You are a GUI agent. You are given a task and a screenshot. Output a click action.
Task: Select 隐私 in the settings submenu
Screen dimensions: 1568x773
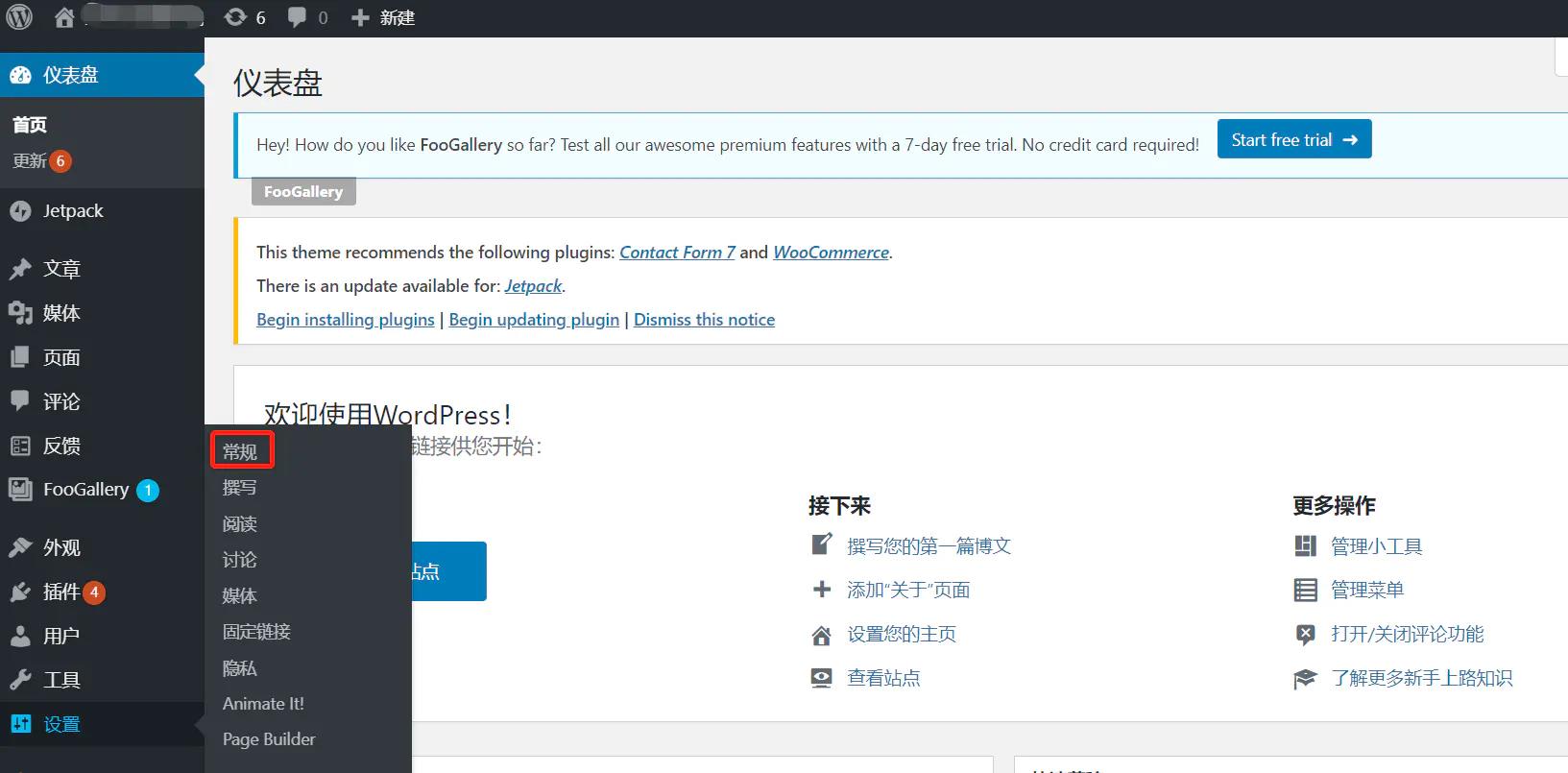point(240,668)
